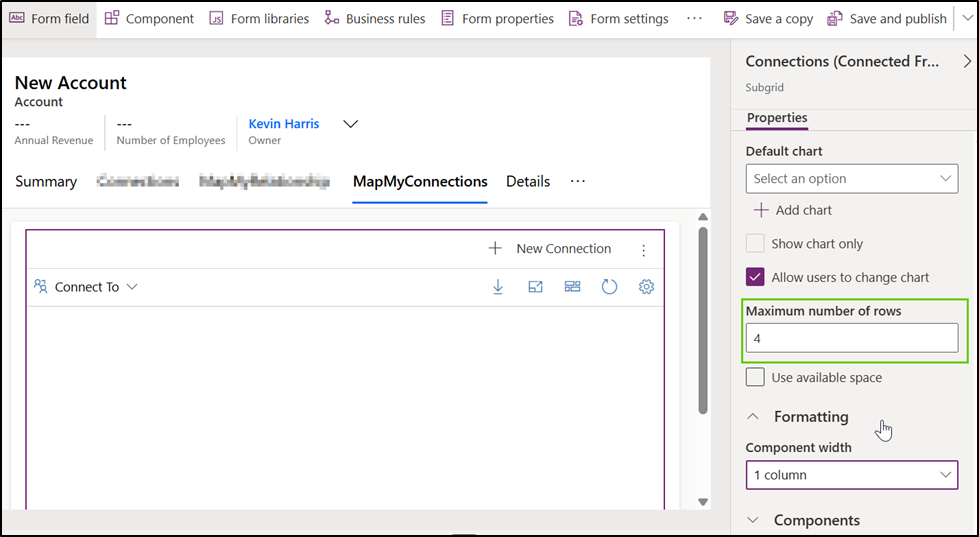Screen dimensions: 979x537
Task: Enable the Show chart only checkbox
Action: pos(756,244)
